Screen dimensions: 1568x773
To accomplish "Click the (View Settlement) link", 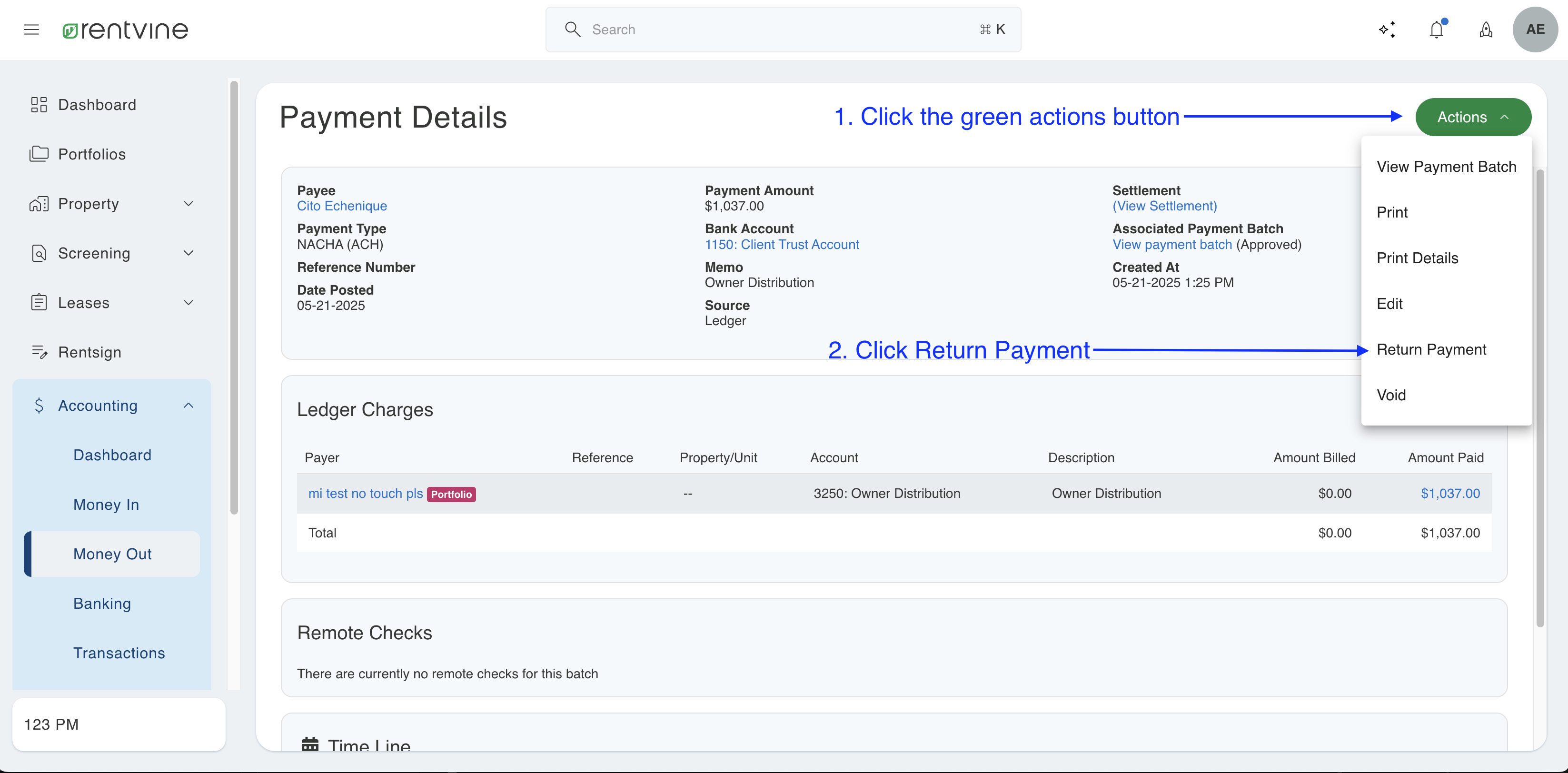I will 1164,206.
